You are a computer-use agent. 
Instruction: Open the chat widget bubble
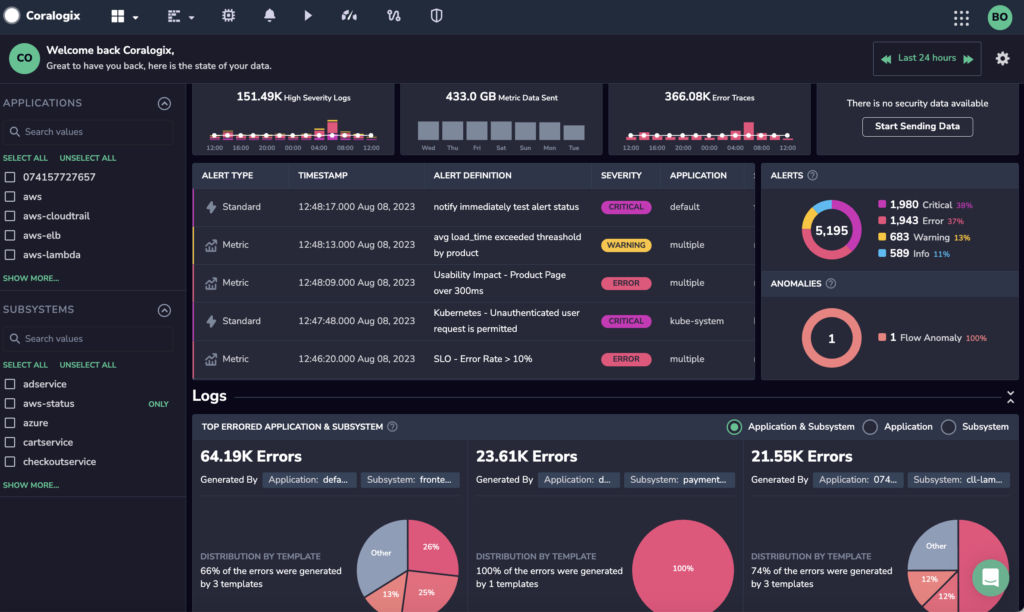990,577
